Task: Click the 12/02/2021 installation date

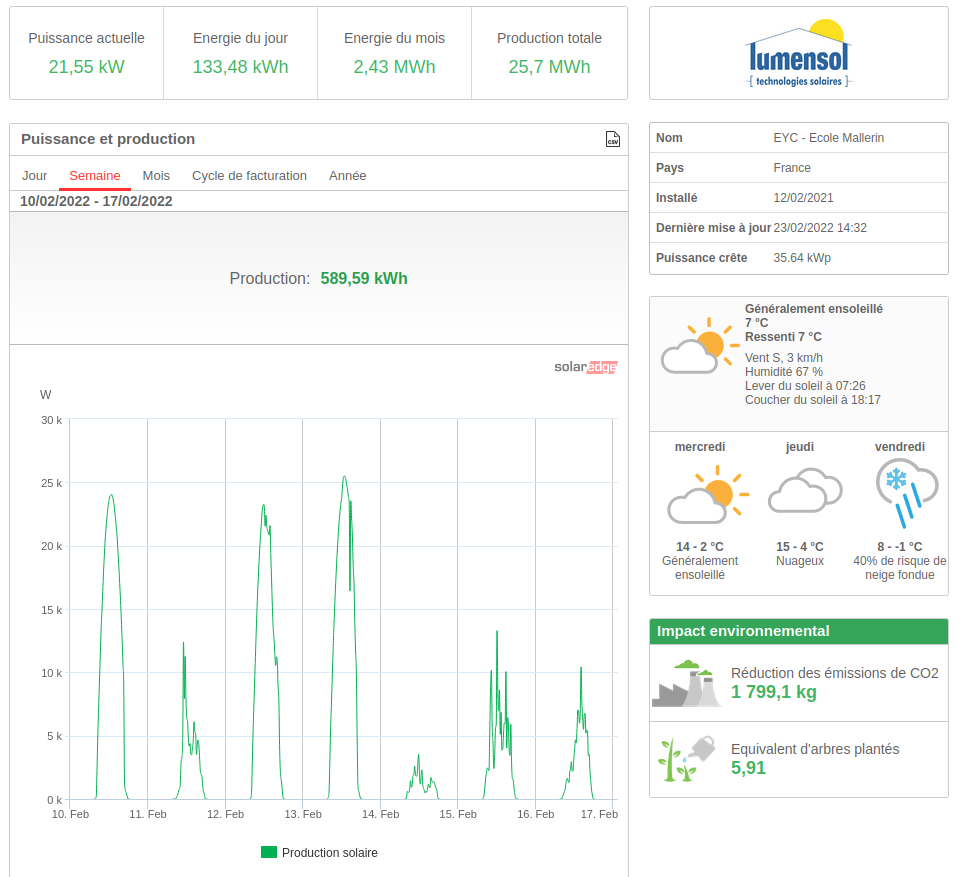Action: [x=803, y=198]
